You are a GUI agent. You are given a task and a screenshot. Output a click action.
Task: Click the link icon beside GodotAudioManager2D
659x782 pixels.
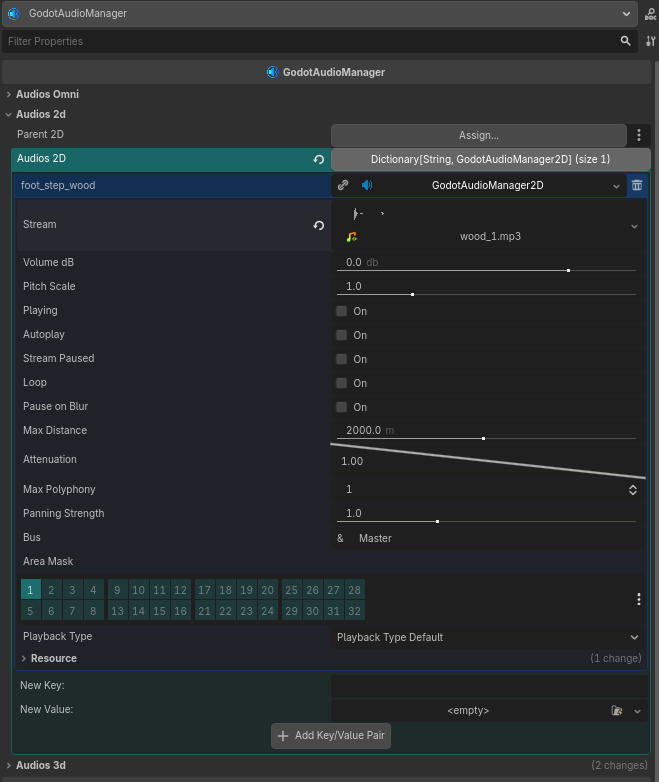pos(343,186)
